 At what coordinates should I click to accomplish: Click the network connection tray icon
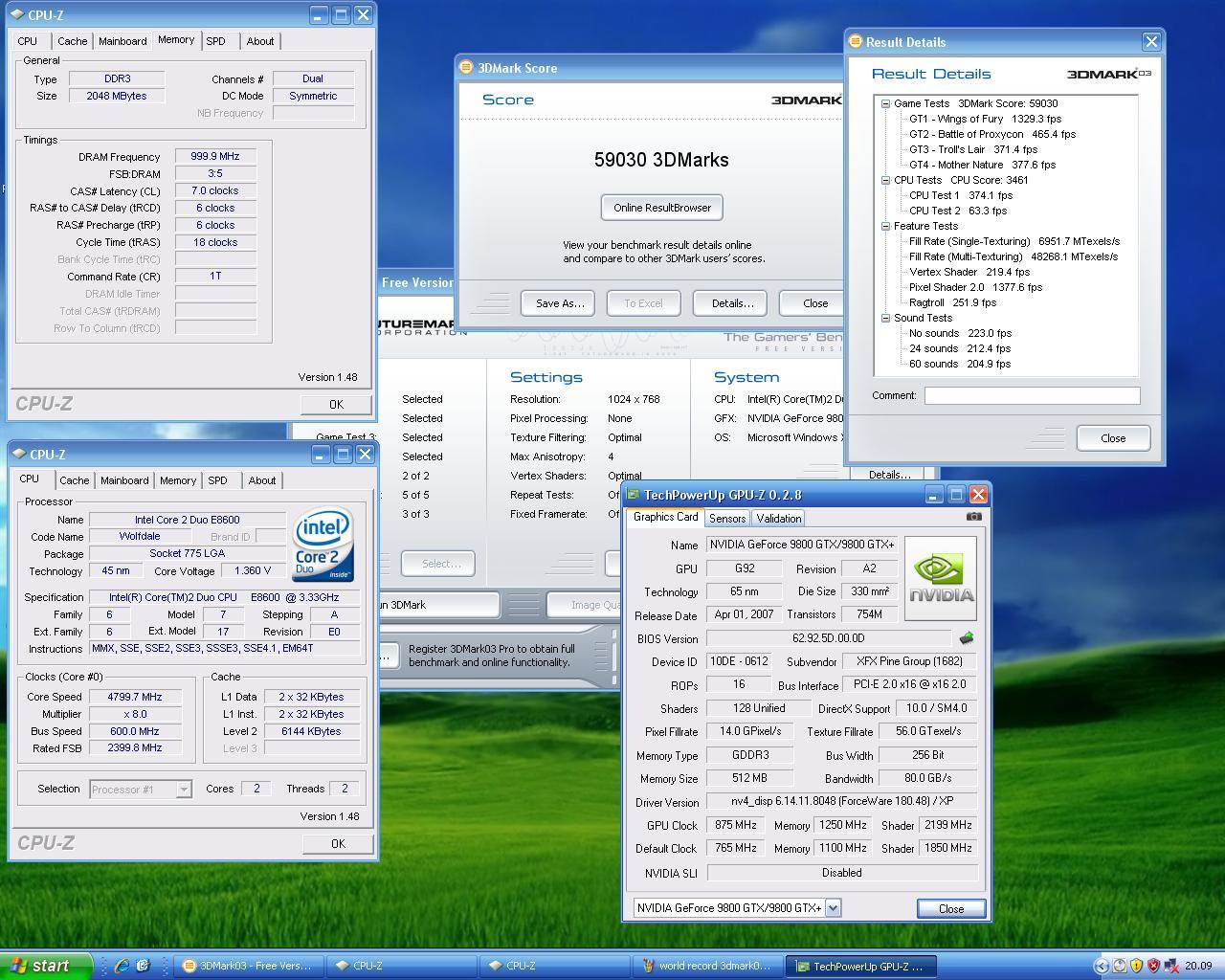1170,966
